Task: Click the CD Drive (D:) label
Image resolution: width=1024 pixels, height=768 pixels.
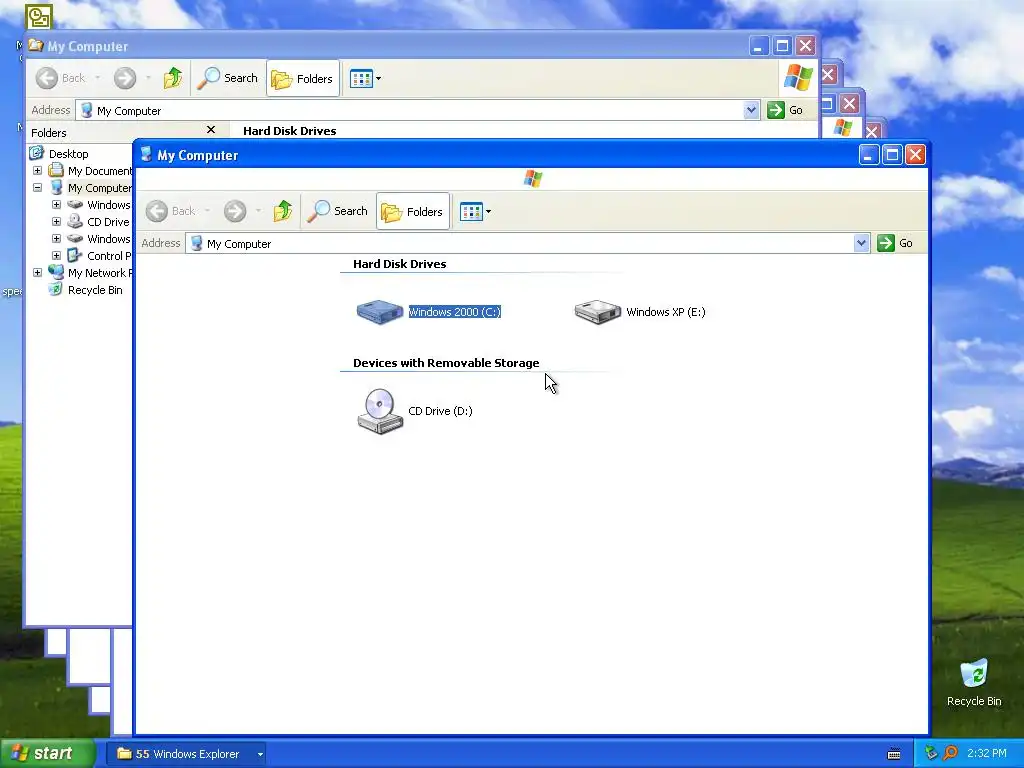Action: 440,411
